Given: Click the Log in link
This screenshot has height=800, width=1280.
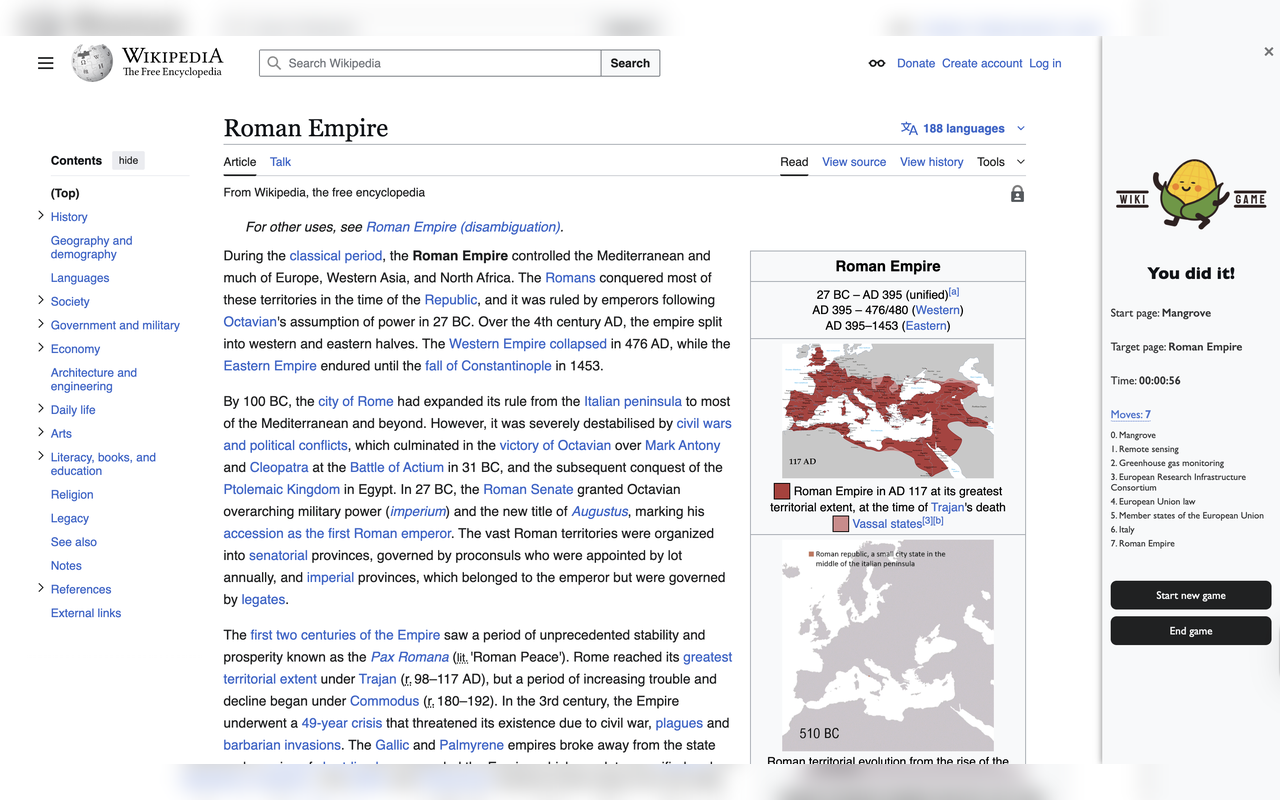Looking at the screenshot, I should [x=1045, y=63].
